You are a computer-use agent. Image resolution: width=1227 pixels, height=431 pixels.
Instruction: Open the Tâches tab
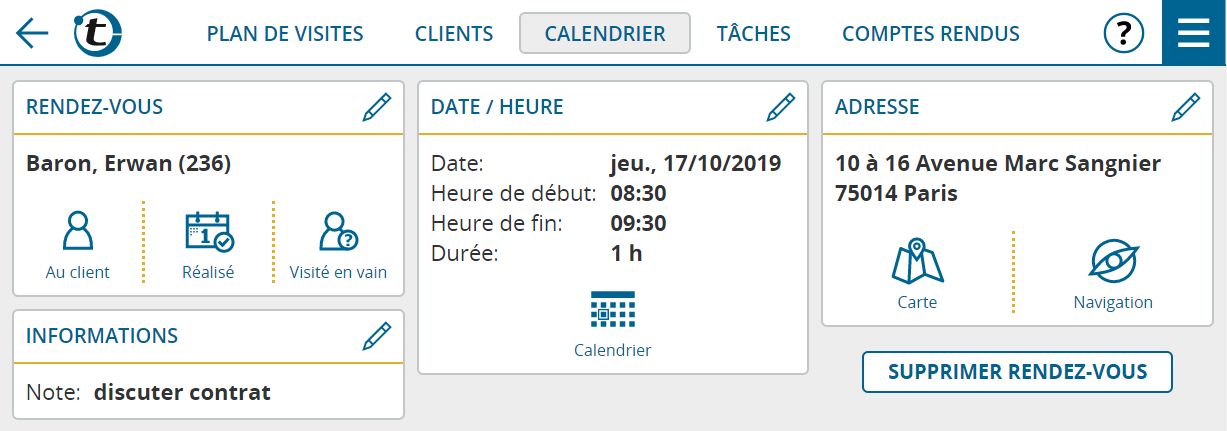[754, 34]
